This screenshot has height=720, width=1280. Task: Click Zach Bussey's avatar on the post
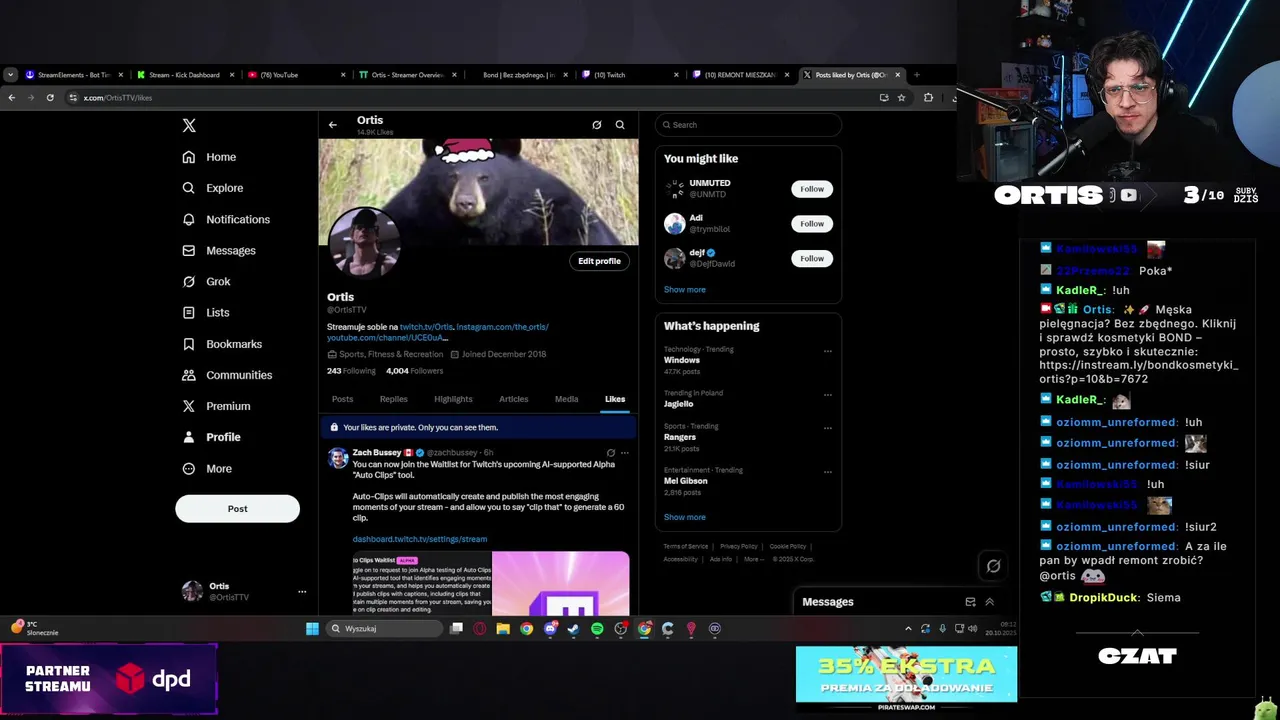[x=338, y=458]
